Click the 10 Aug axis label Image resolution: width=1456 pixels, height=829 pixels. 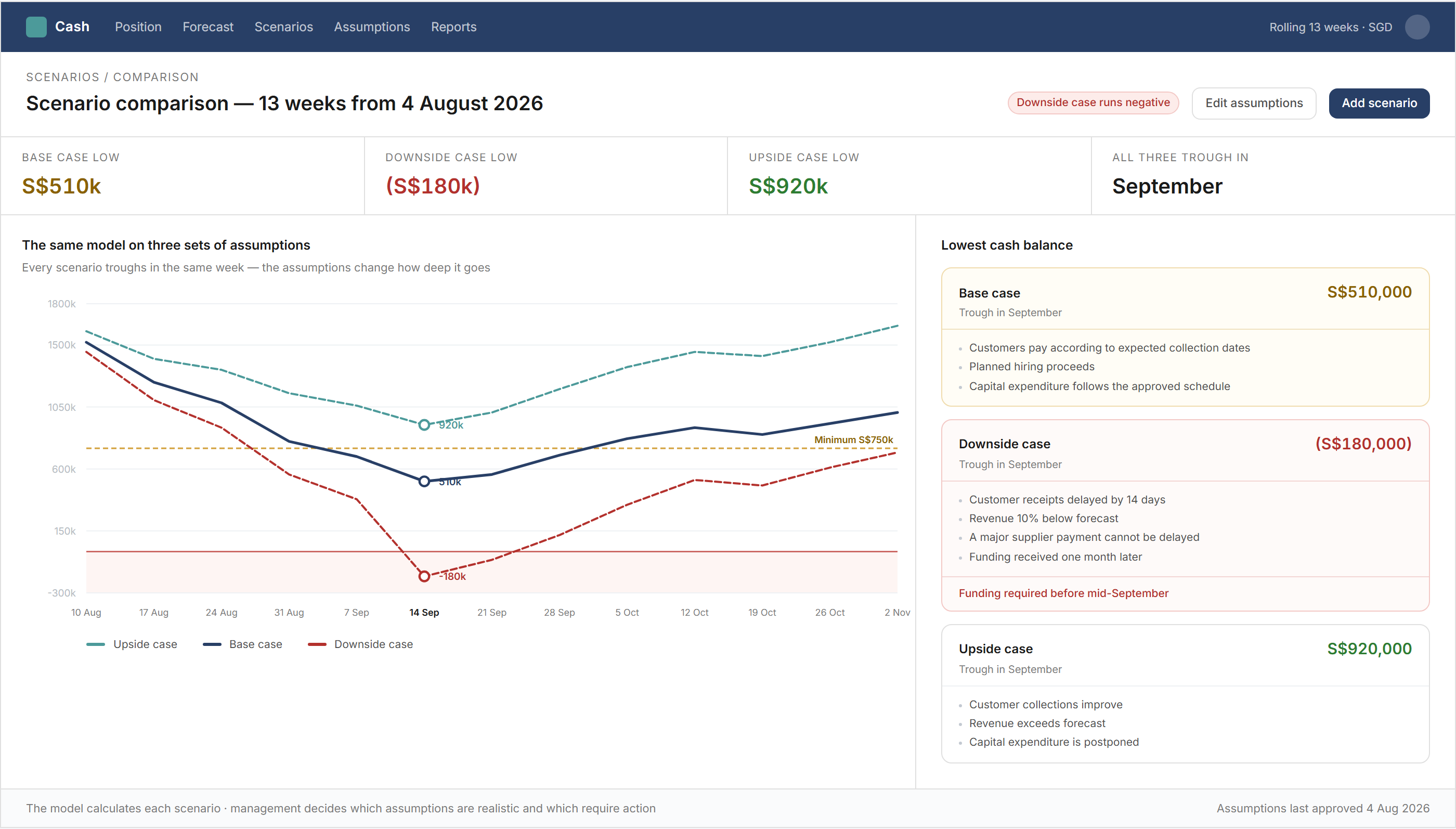point(86,613)
